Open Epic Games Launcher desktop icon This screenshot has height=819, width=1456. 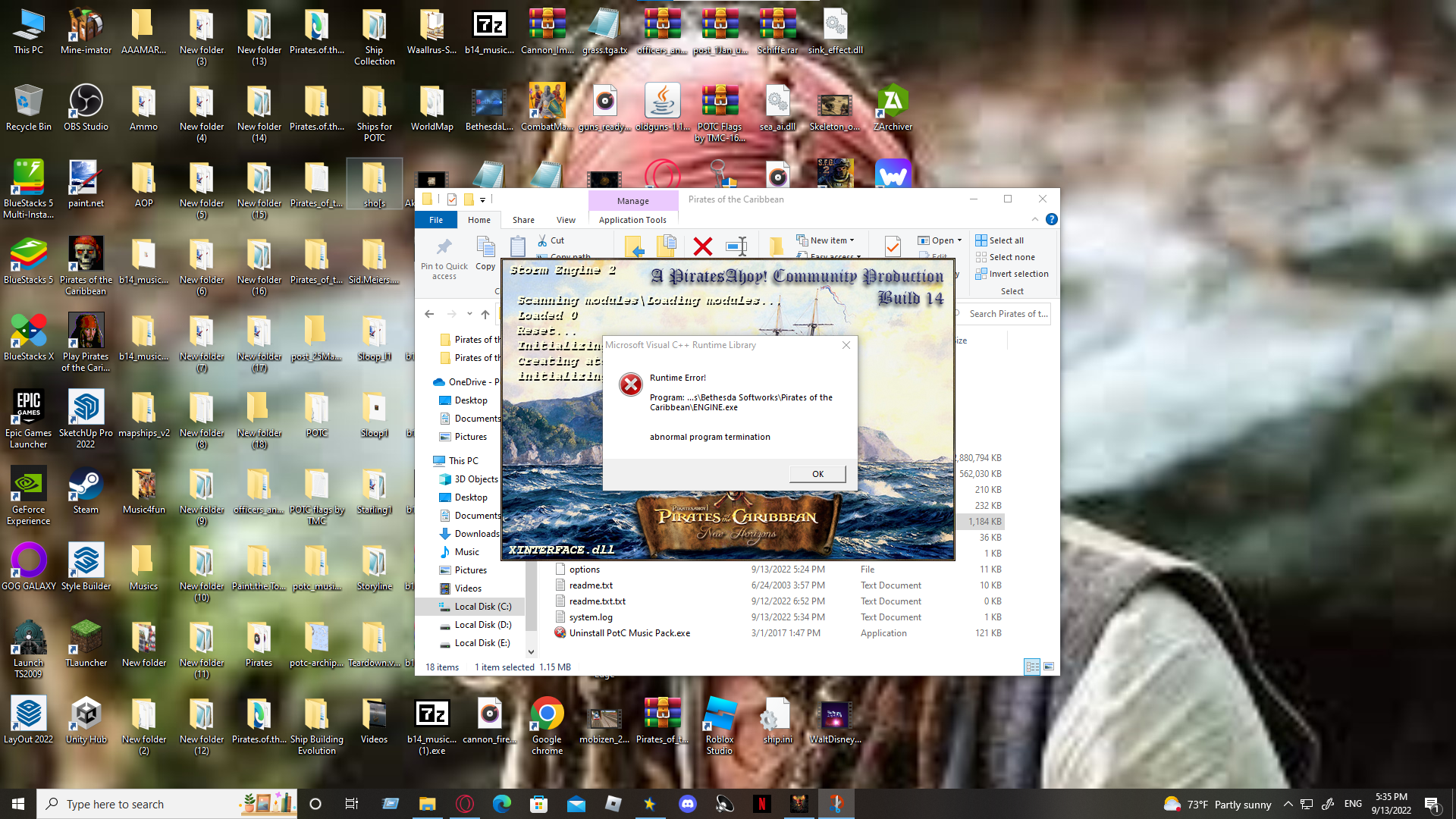[x=29, y=419]
